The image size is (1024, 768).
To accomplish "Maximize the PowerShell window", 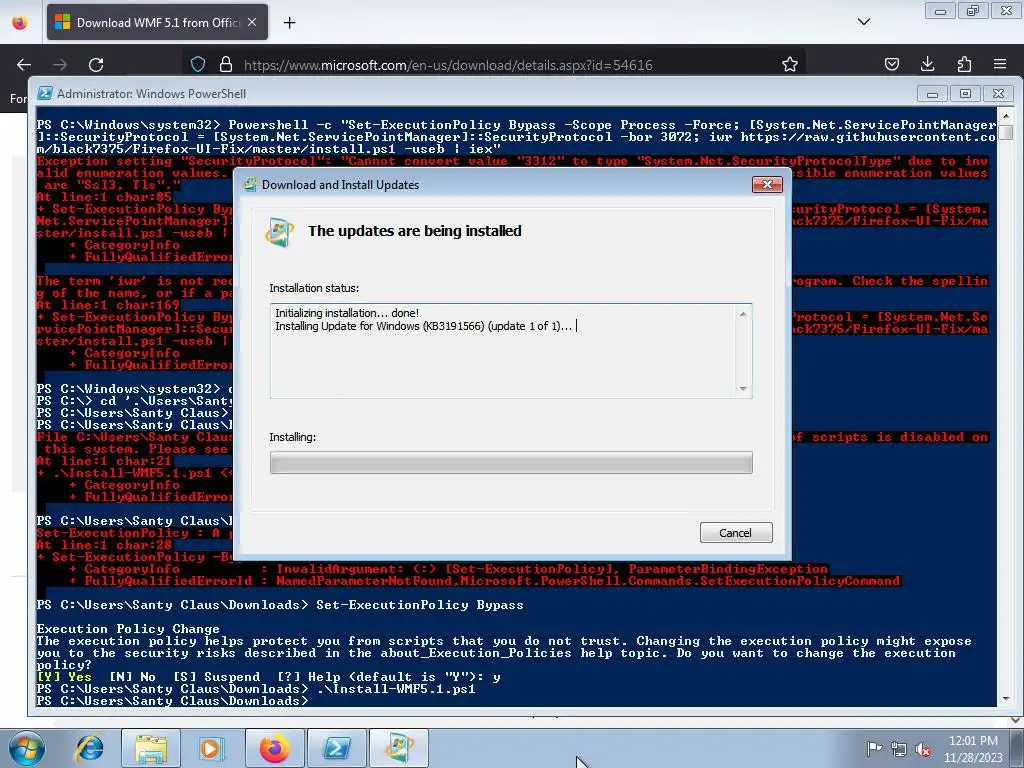I will [965, 94].
